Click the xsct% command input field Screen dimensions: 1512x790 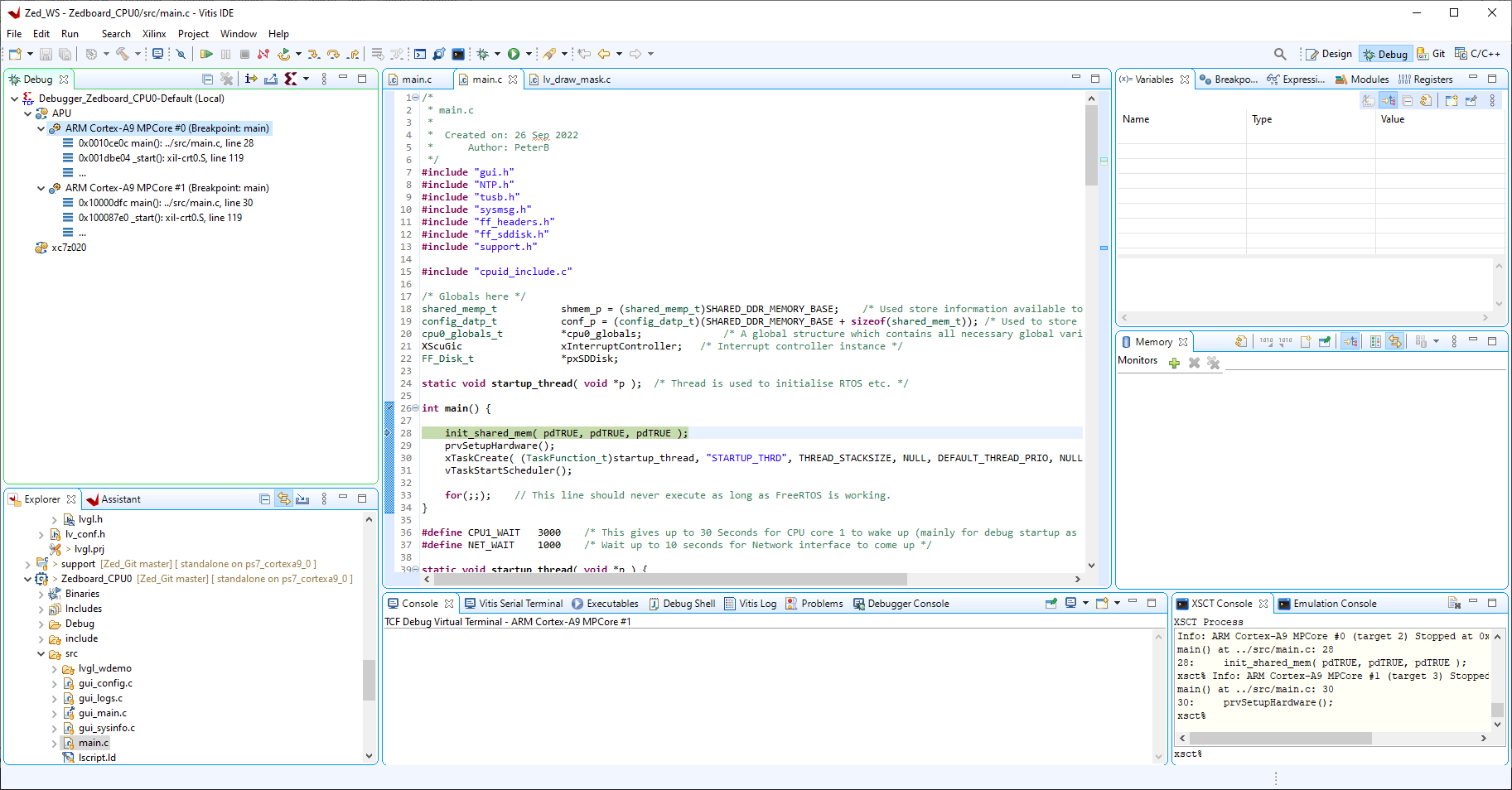[x=1339, y=754]
